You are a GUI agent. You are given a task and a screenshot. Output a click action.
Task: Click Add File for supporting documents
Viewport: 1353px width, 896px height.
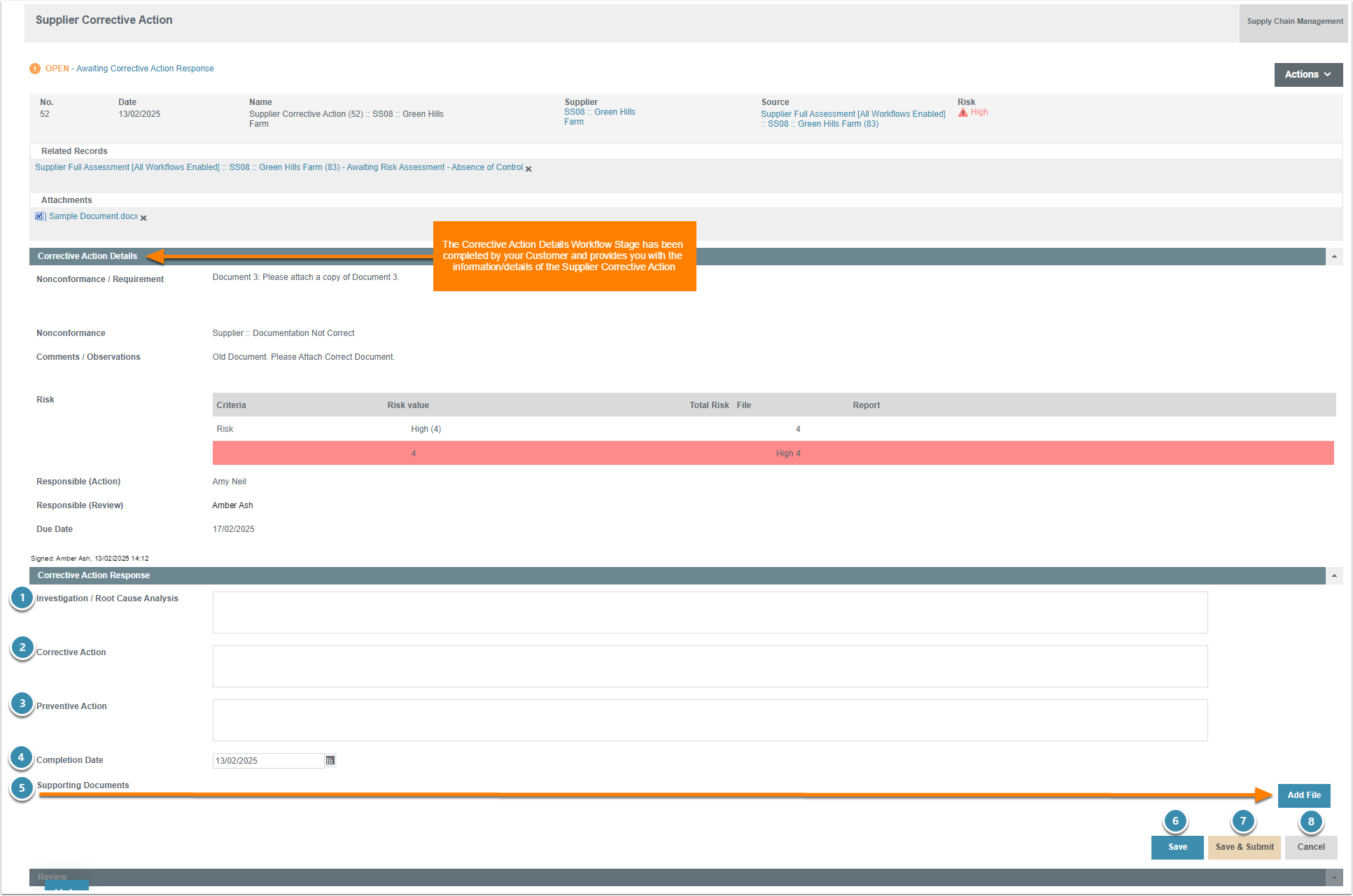(1303, 795)
